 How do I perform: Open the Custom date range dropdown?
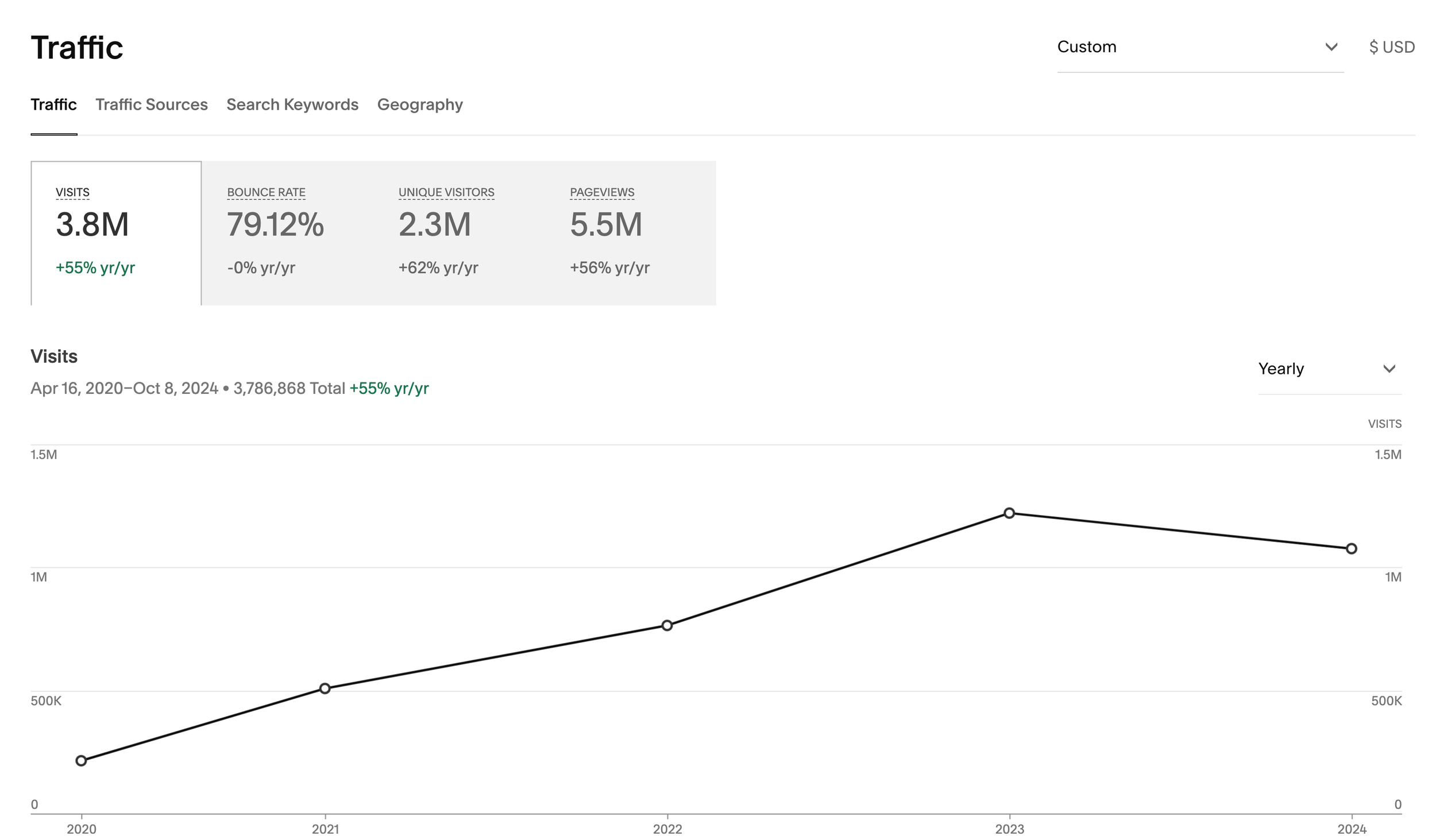[1199, 47]
